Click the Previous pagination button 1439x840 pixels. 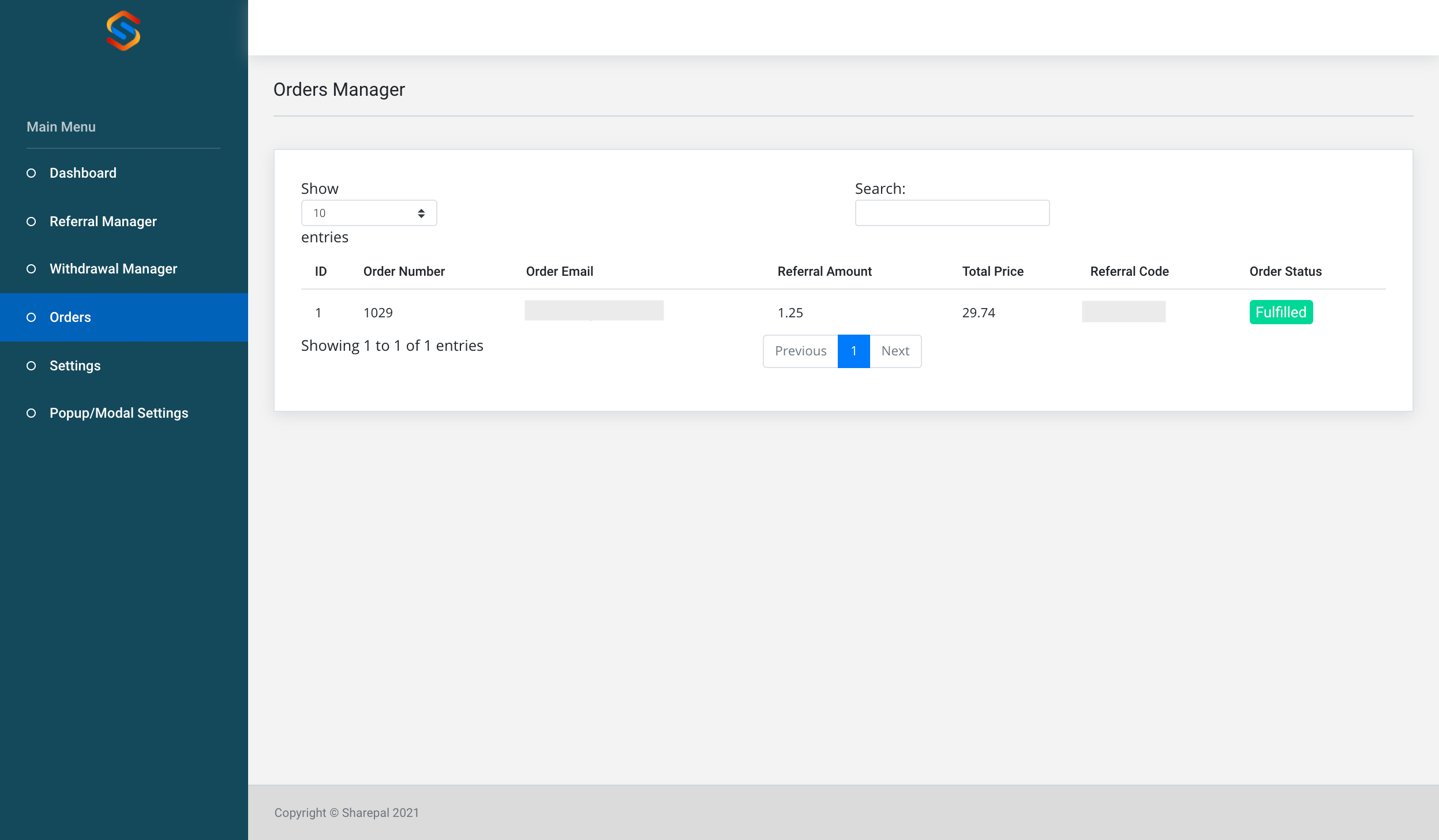(800, 351)
